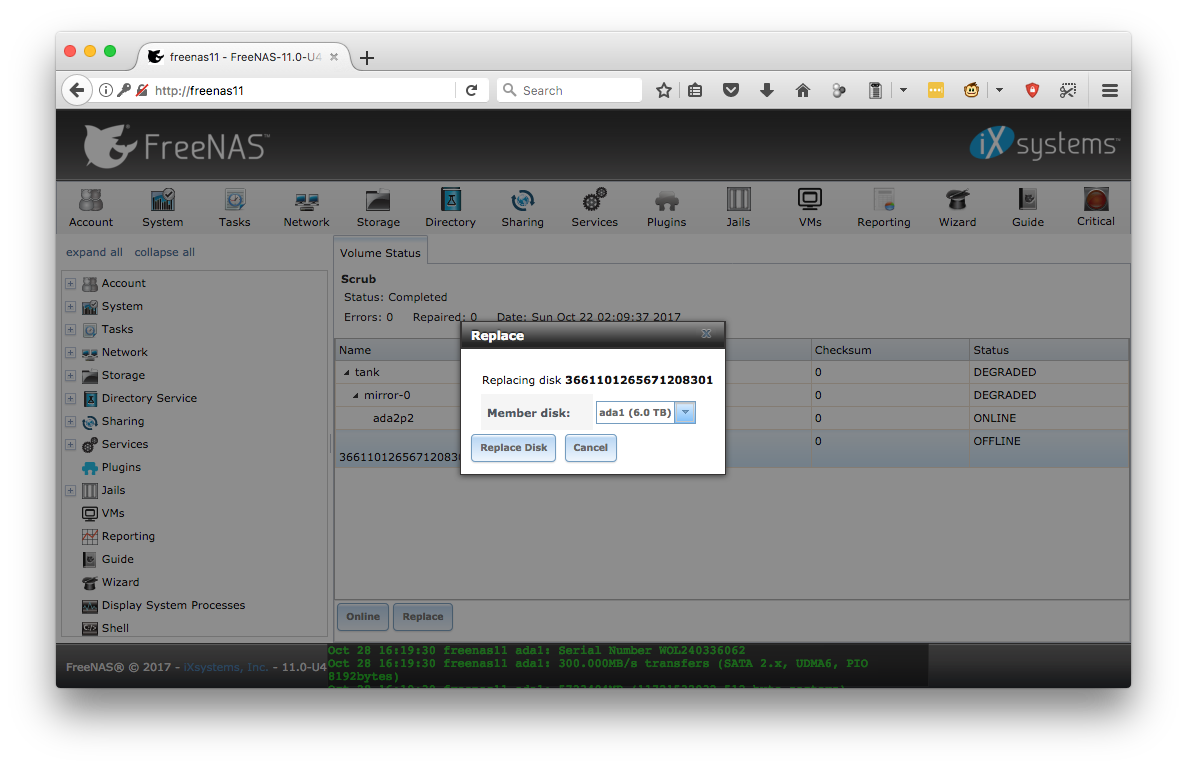Expand the Account tree node
The width and height of the screenshot is (1187, 768).
point(70,283)
